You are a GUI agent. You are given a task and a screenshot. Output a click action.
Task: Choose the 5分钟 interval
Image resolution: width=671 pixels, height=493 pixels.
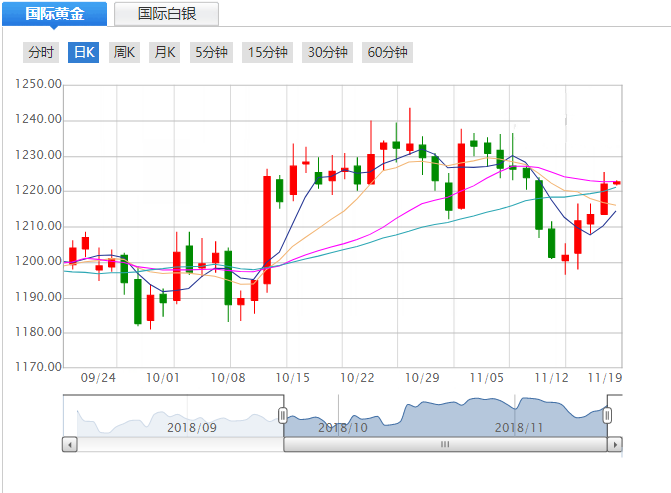pyautogui.click(x=211, y=52)
